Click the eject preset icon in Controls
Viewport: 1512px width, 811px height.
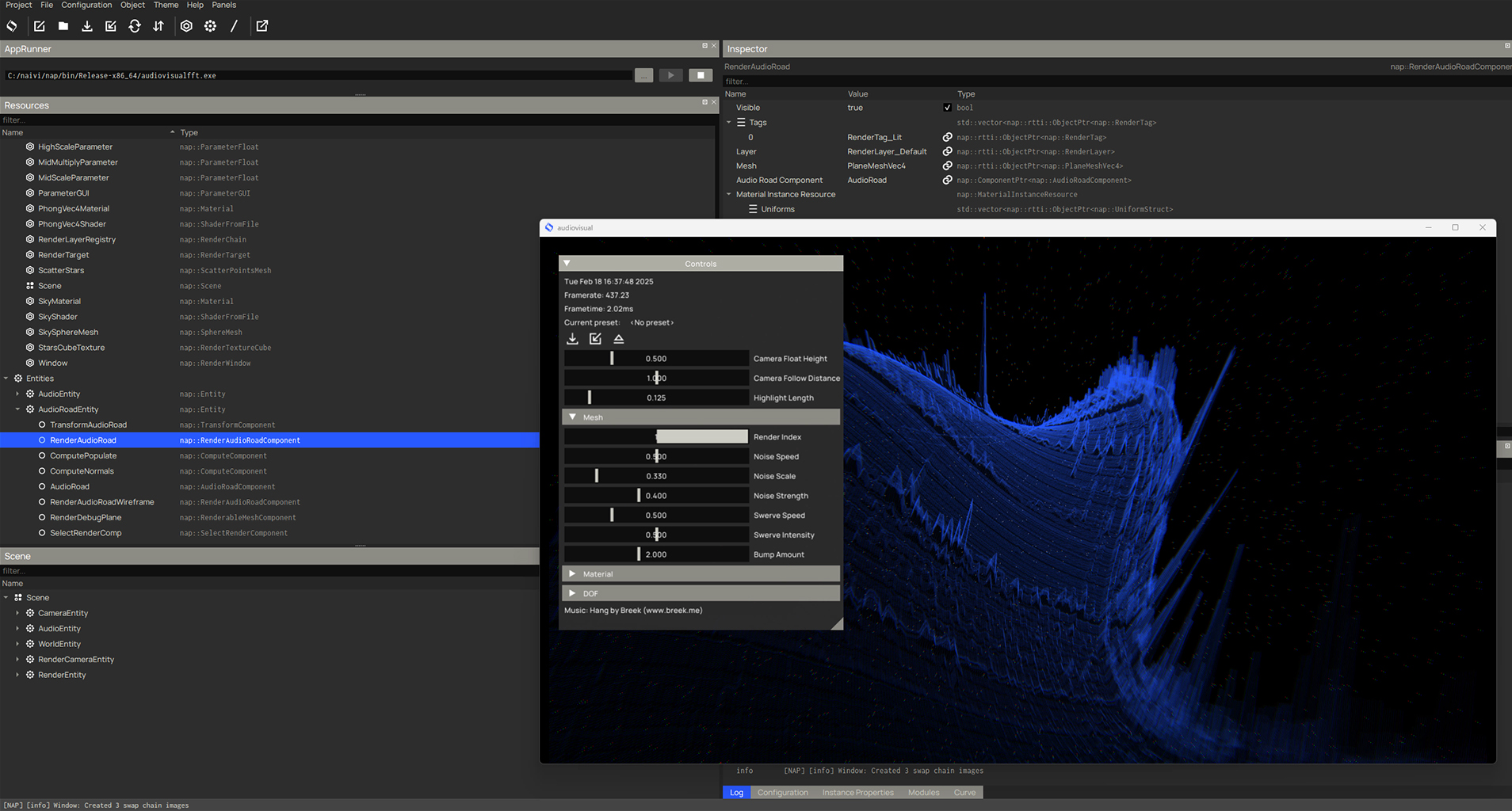(619, 339)
